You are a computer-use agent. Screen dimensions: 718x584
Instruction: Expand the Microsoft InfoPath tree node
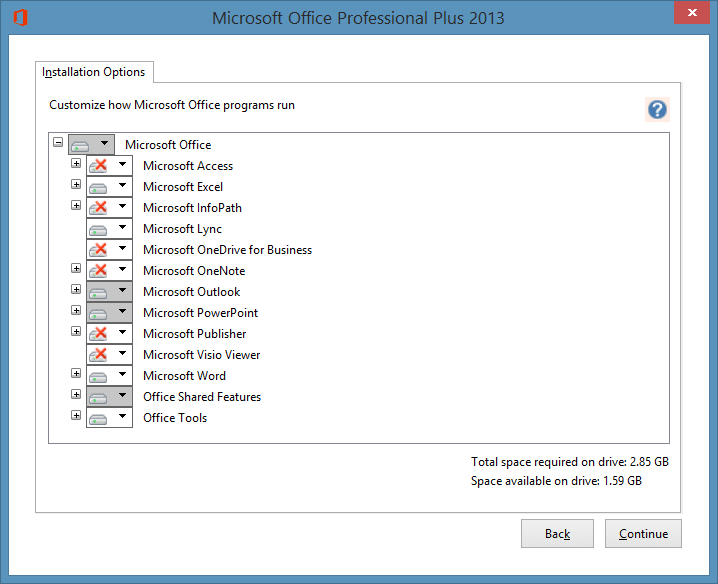pyautogui.click(x=76, y=205)
